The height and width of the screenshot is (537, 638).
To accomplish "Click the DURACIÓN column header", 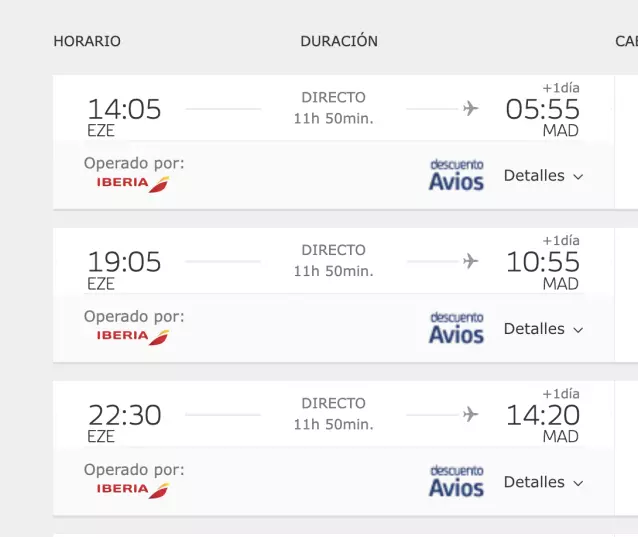I will 339,41.
